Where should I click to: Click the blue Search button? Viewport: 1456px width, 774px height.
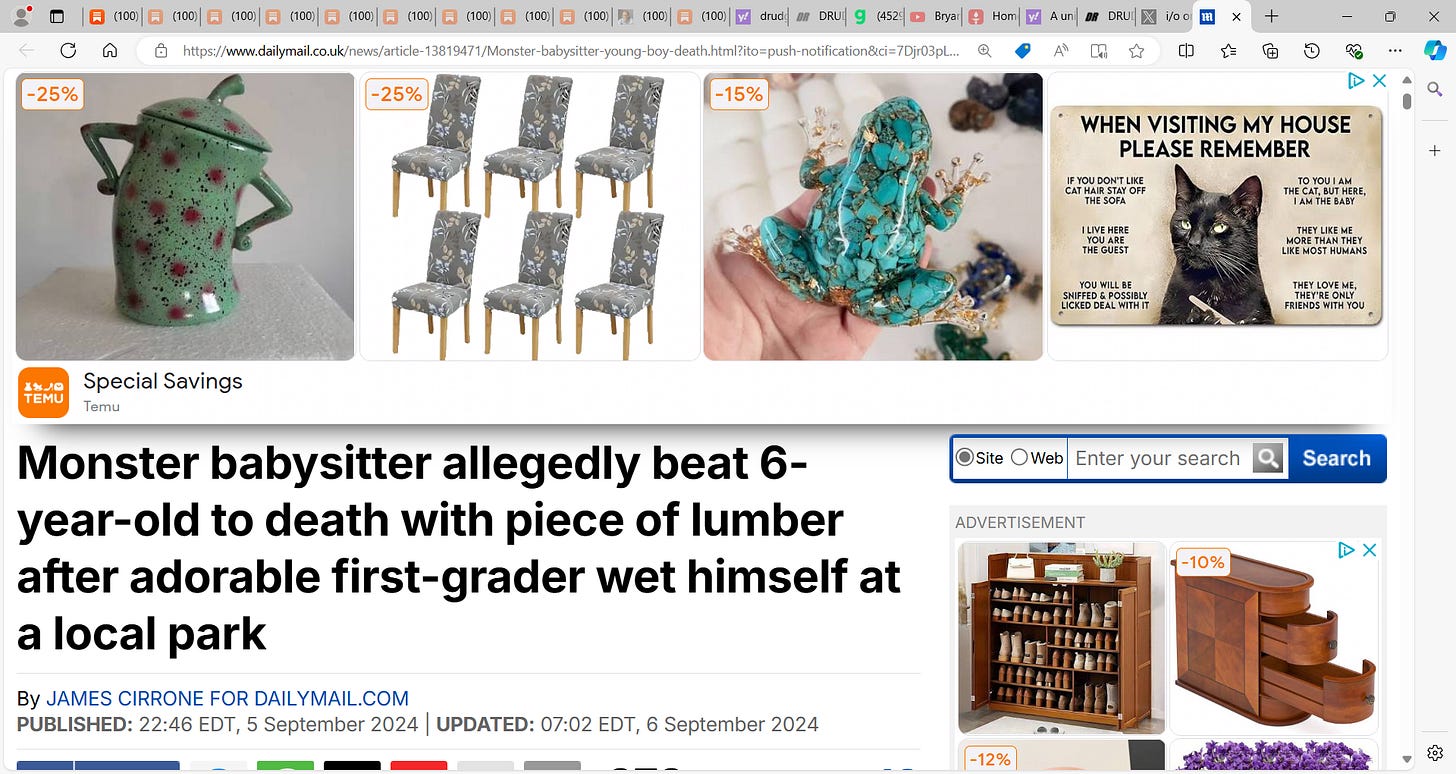[x=1336, y=458]
